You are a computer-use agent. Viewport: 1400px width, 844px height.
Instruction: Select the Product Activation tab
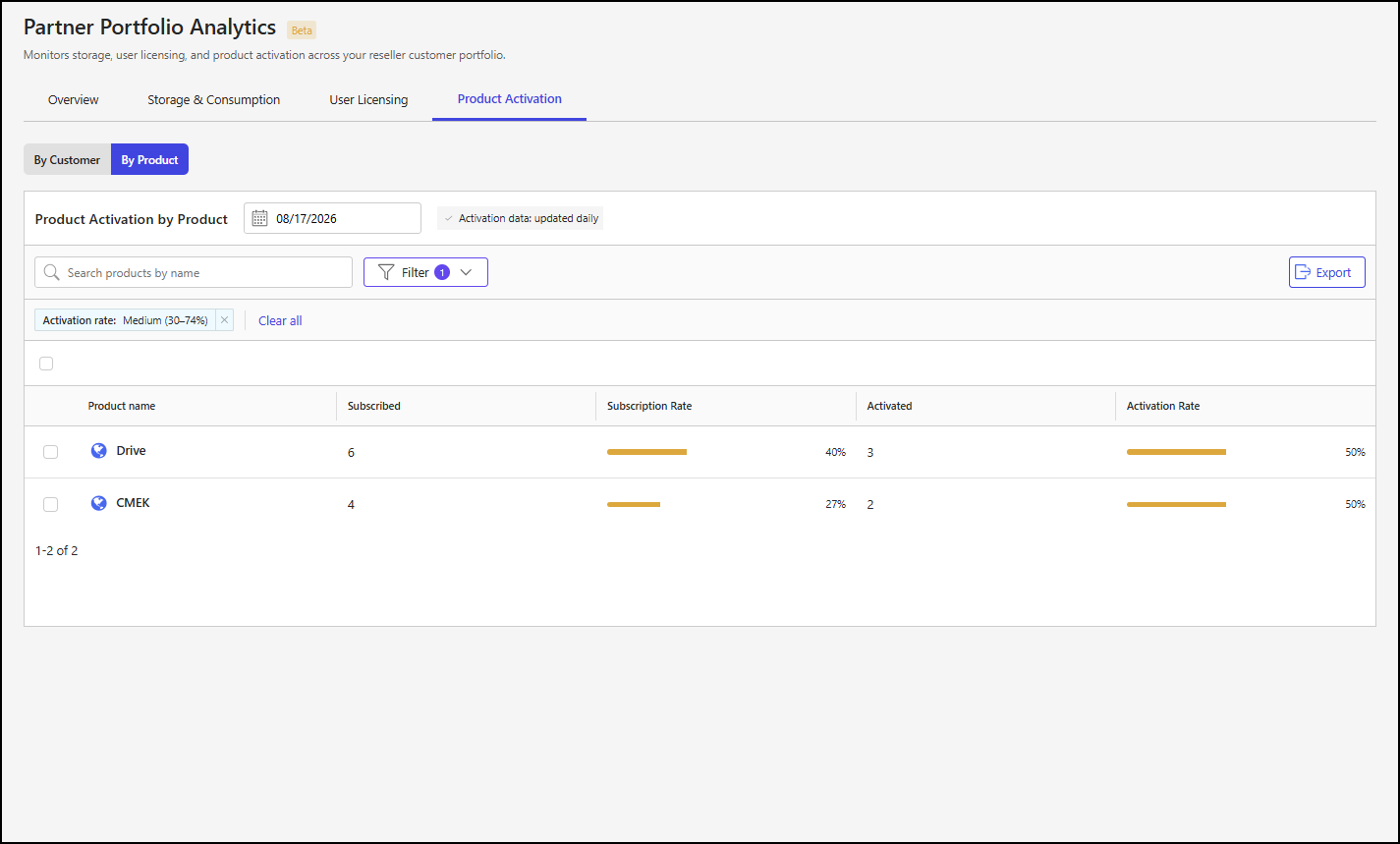coord(510,99)
